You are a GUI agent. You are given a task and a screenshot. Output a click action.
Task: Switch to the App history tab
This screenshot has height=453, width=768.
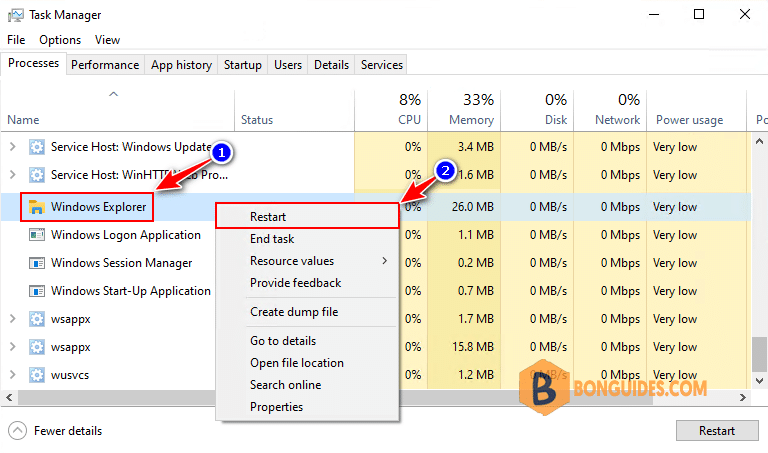pyautogui.click(x=181, y=65)
